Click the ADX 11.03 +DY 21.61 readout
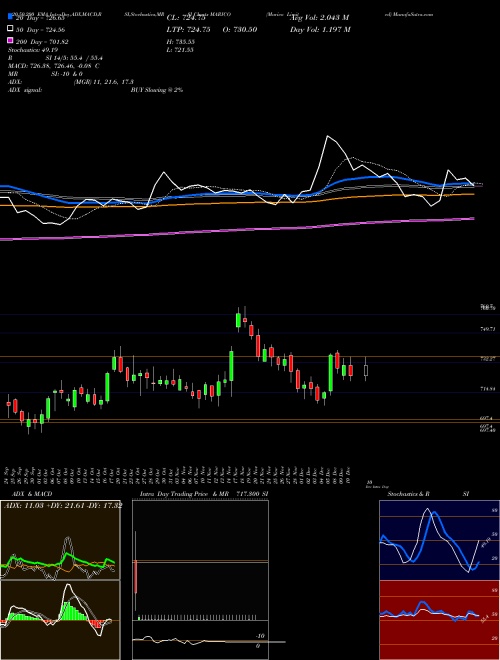The image size is (500, 660). (x=64, y=505)
